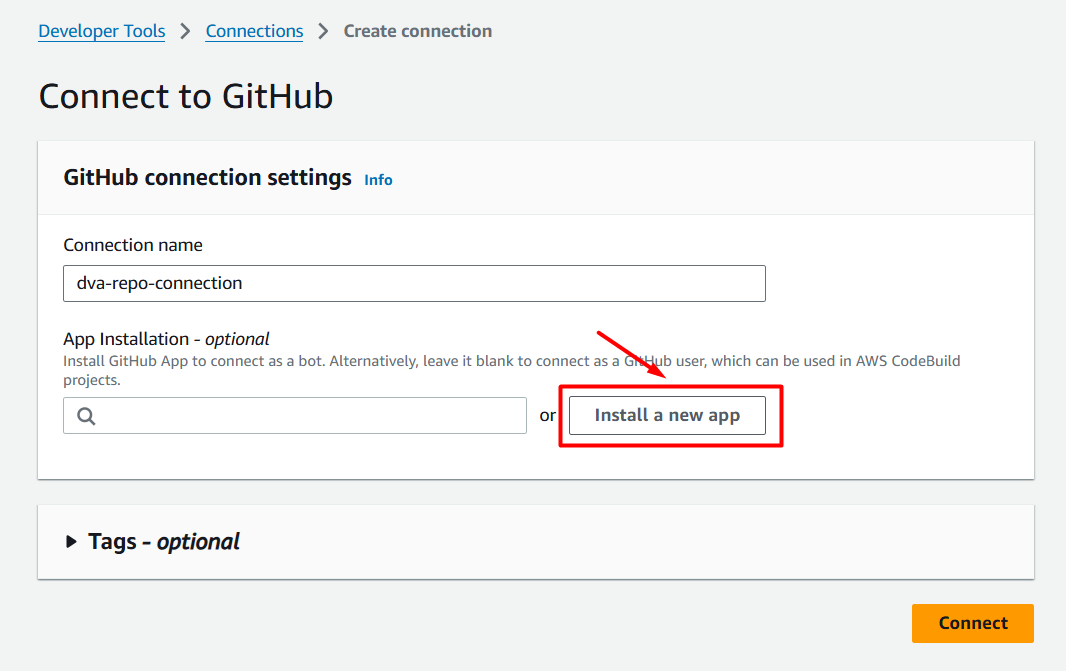This screenshot has height=671, width=1066.
Task: Click the Create connection breadcrumb text
Action: [417, 31]
